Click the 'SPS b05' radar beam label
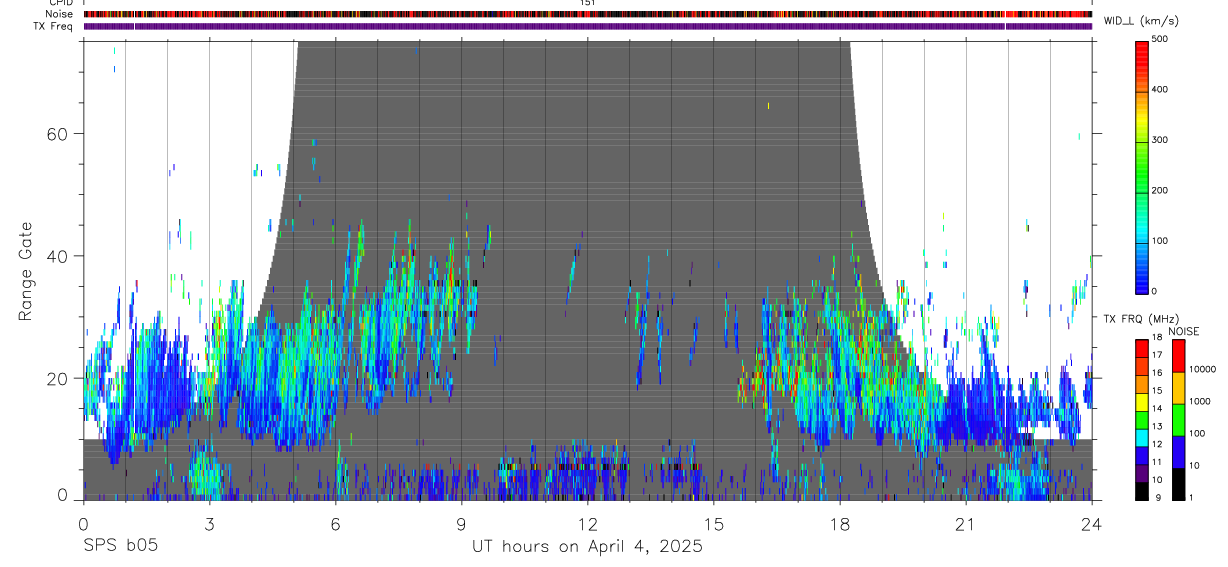 click(120, 547)
